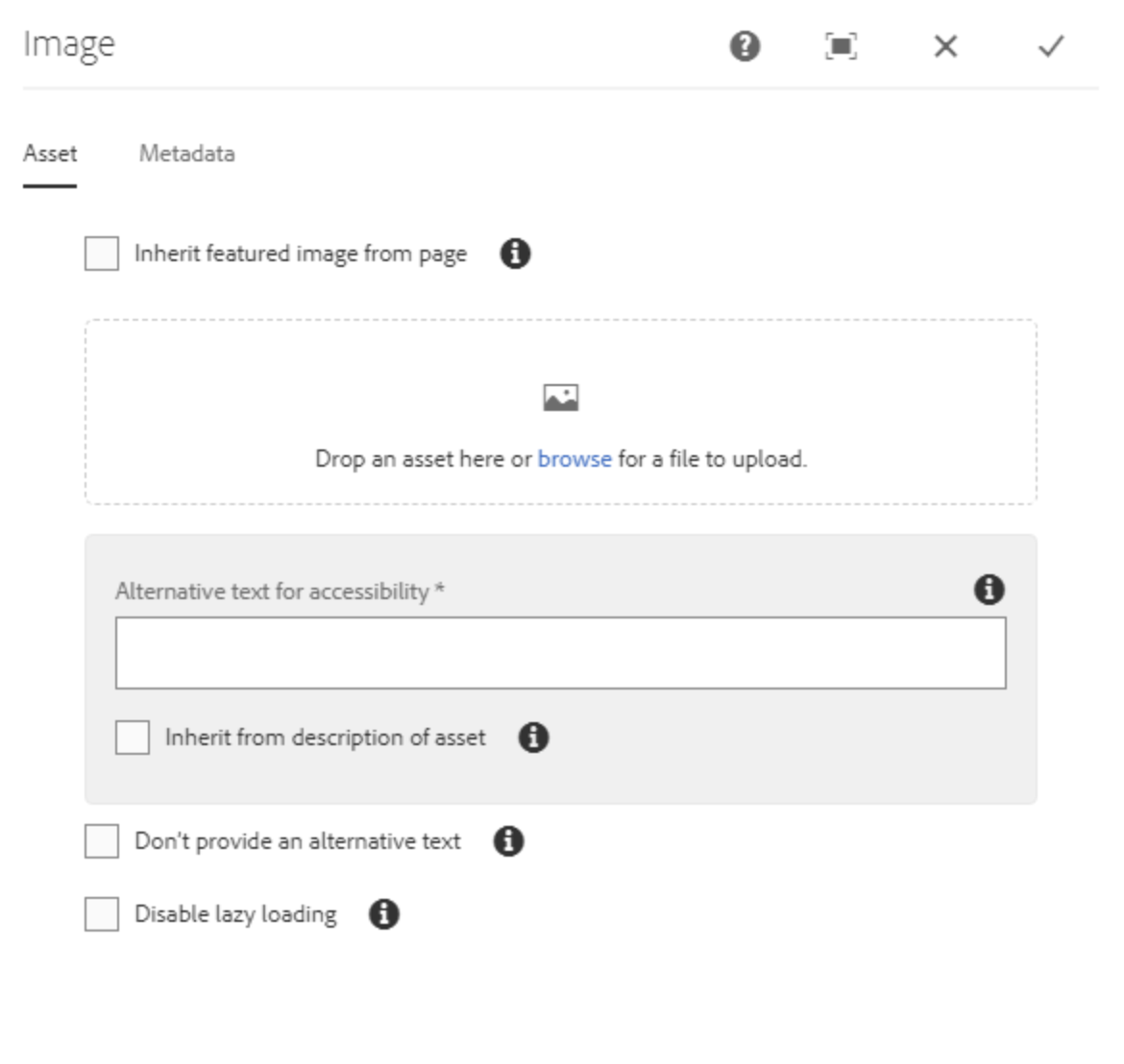Click the browse link to upload file

(574, 459)
